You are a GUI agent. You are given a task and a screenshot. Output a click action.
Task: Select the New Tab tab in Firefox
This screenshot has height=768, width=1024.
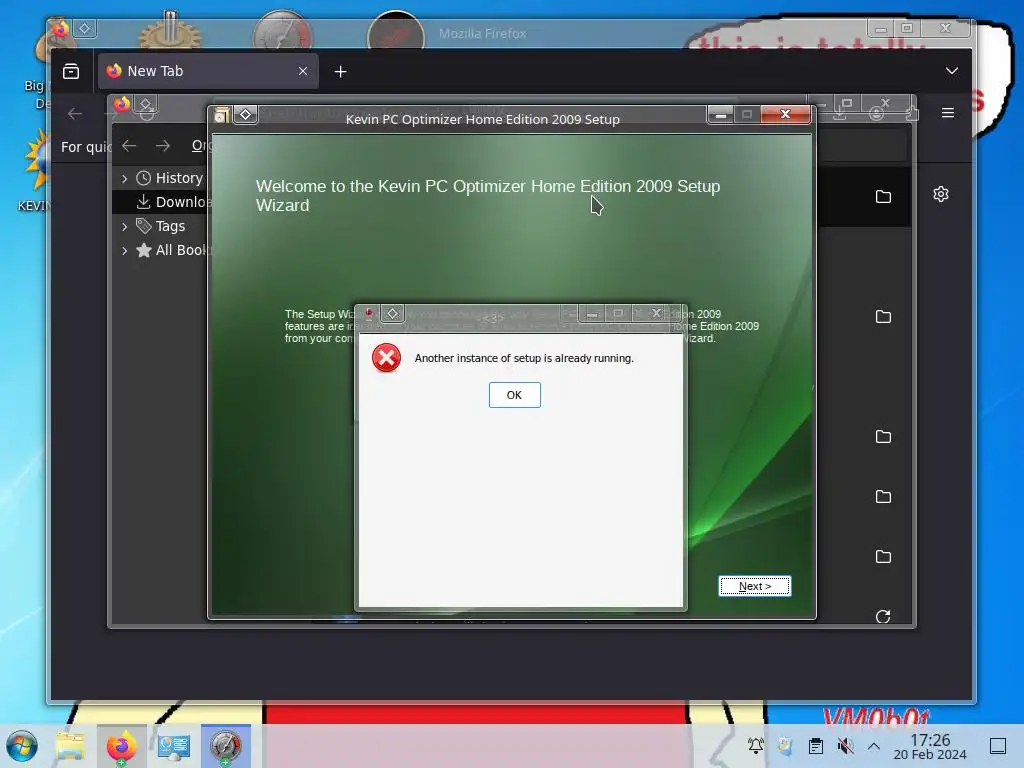click(x=208, y=71)
